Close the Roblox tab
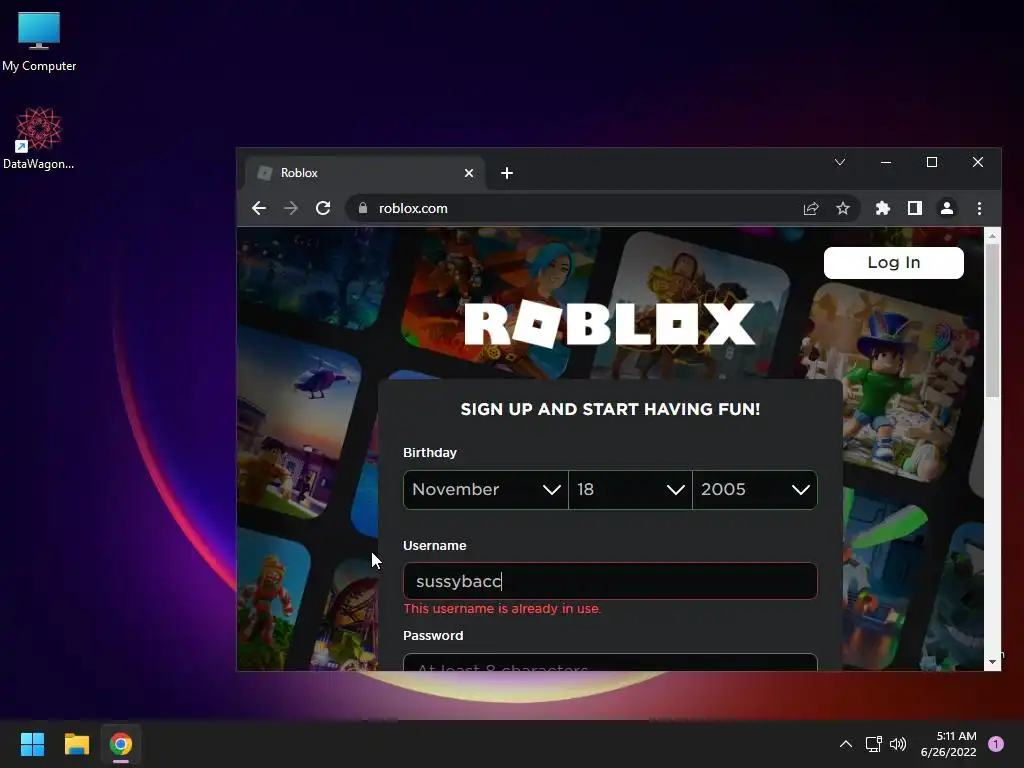 click(x=469, y=173)
